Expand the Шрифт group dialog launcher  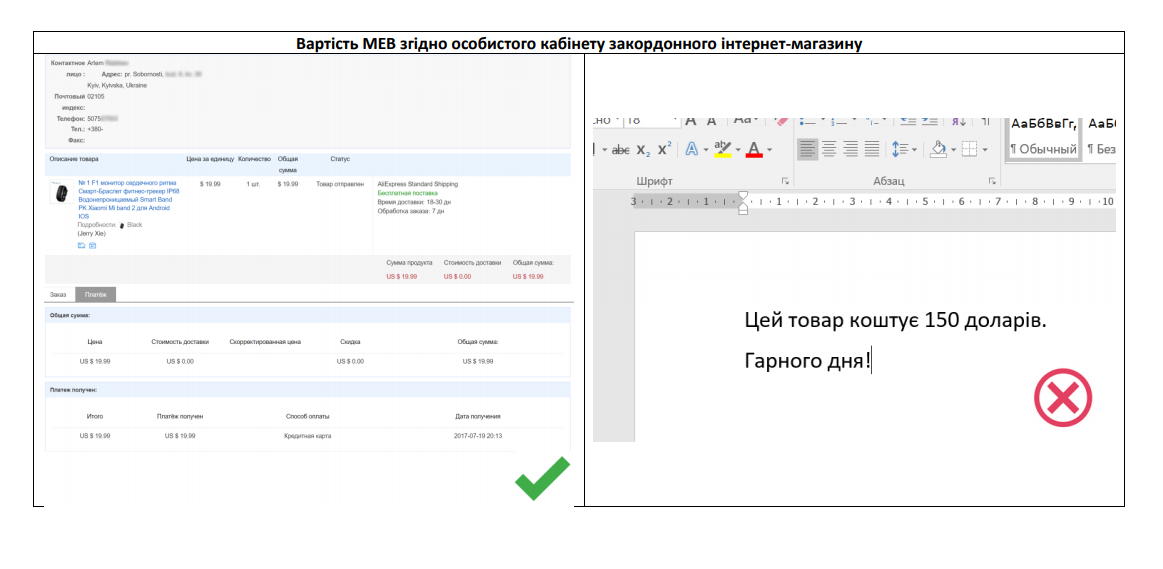[x=785, y=181]
